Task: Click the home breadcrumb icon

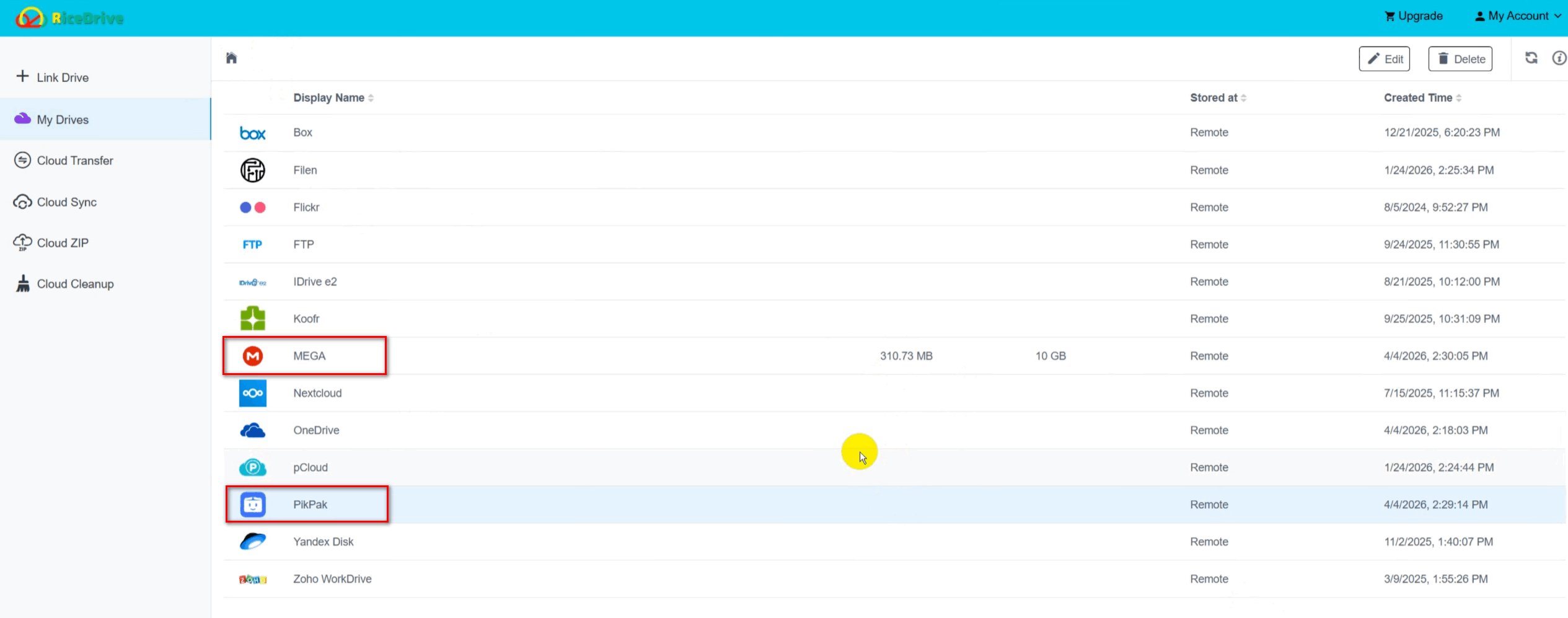Action: pos(231,58)
